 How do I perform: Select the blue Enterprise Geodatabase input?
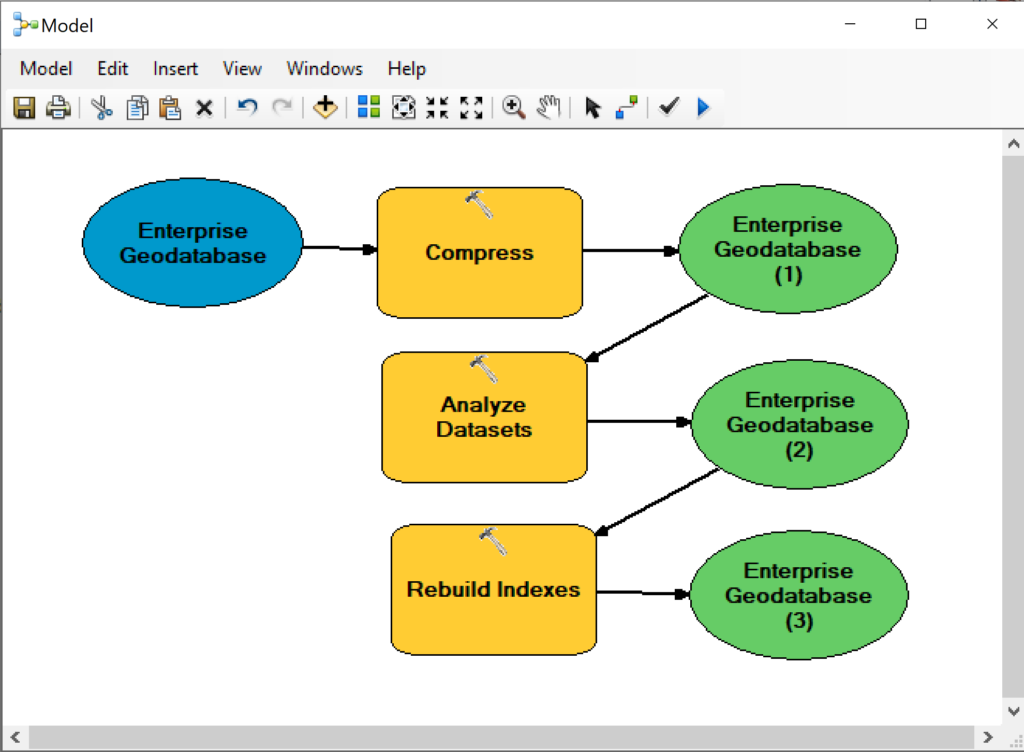(x=192, y=243)
